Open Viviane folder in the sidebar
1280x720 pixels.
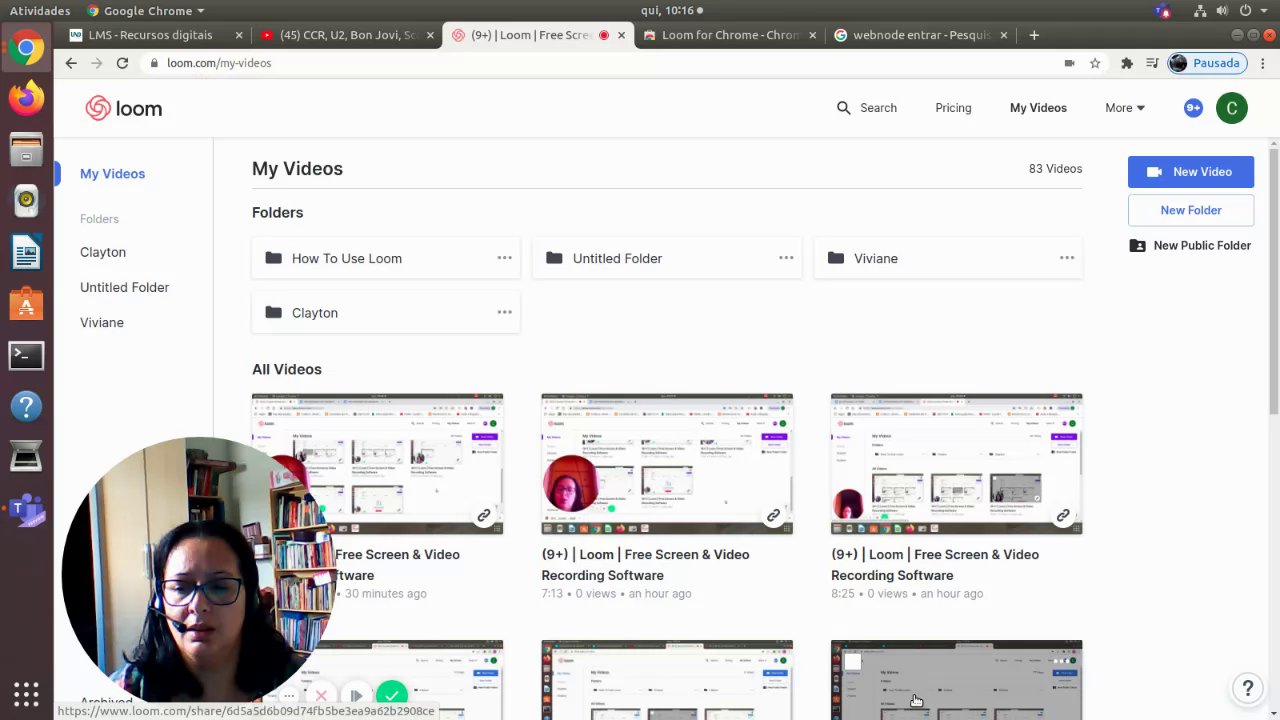pyautogui.click(x=102, y=322)
